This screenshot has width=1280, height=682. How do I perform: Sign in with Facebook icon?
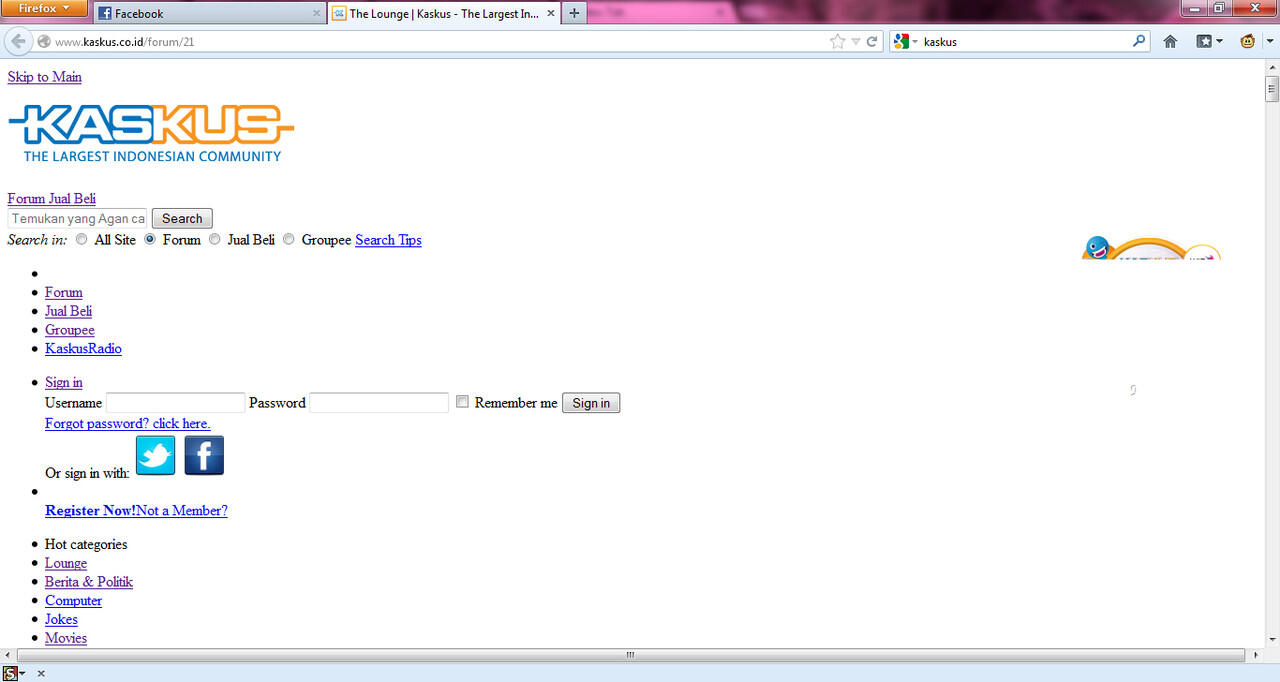(x=204, y=455)
